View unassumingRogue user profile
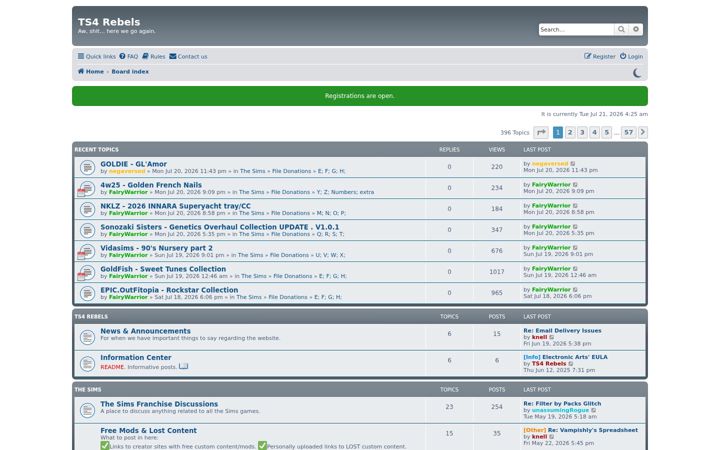720x450 pixels. click(560, 411)
